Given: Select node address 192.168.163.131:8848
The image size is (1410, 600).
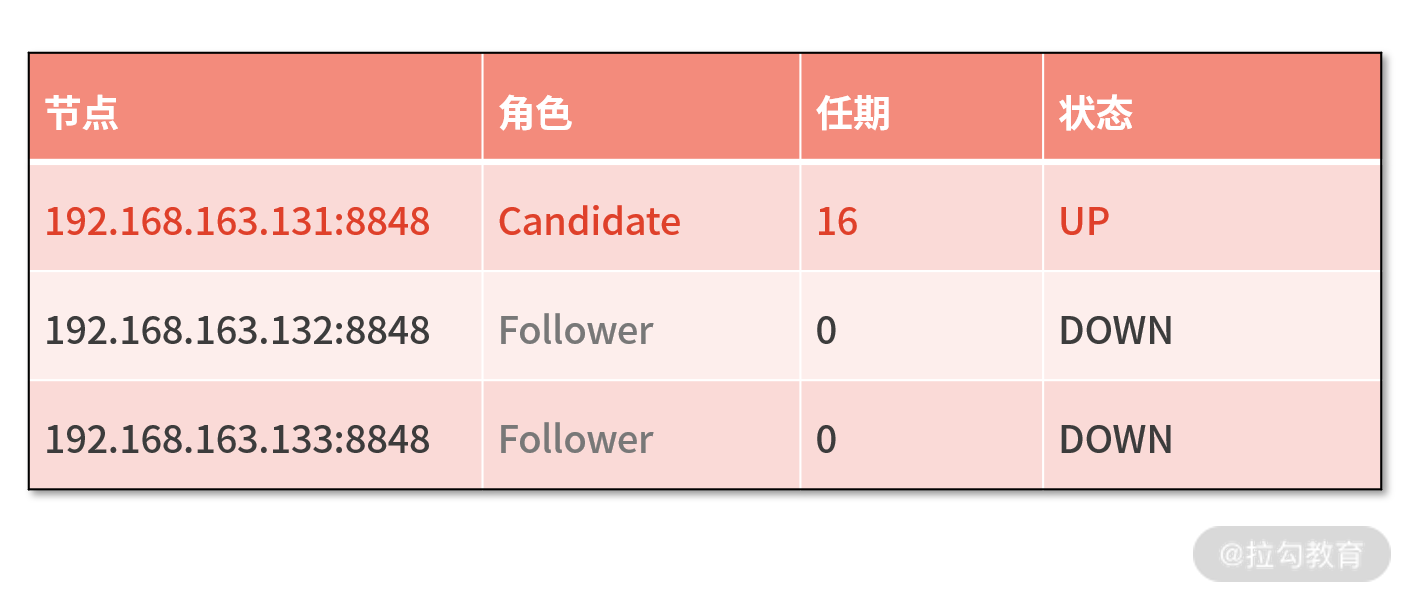Looking at the screenshot, I should pyautogui.click(x=237, y=221).
